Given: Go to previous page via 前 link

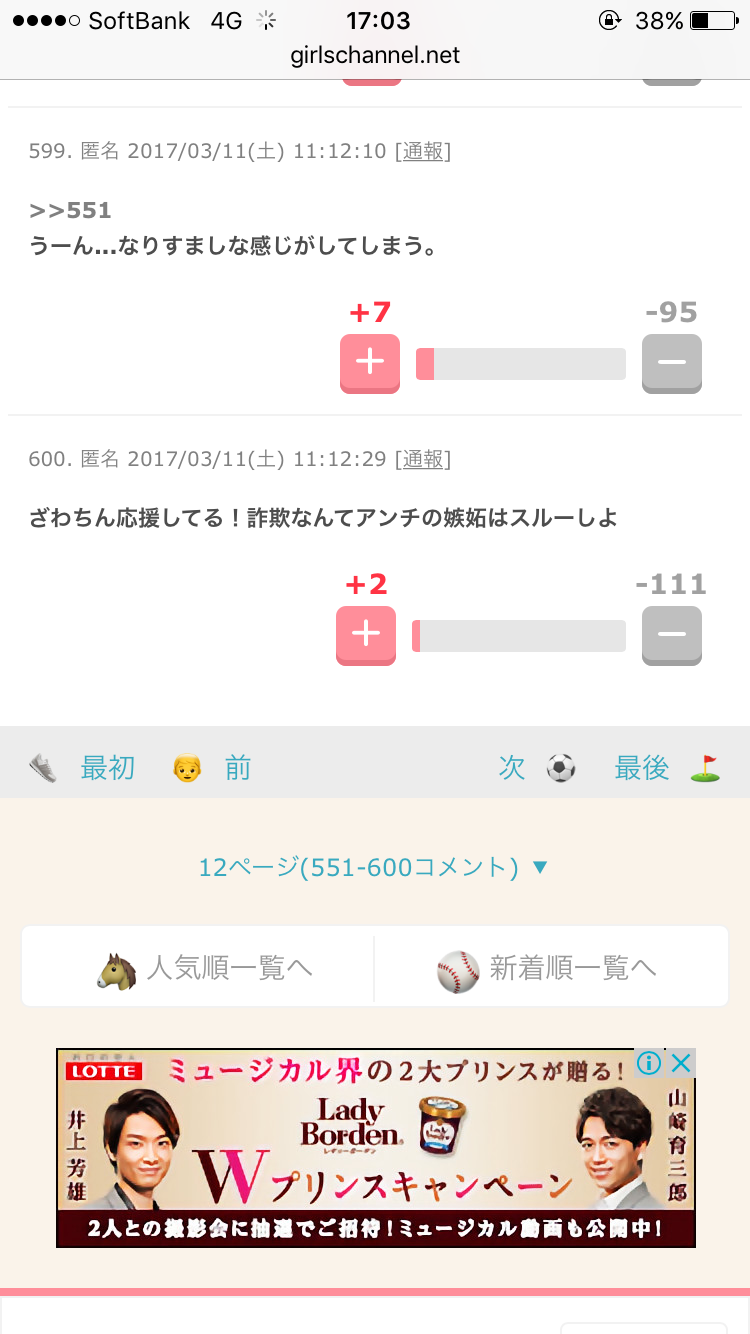Looking at the screenshot, I should click(238, 769).
